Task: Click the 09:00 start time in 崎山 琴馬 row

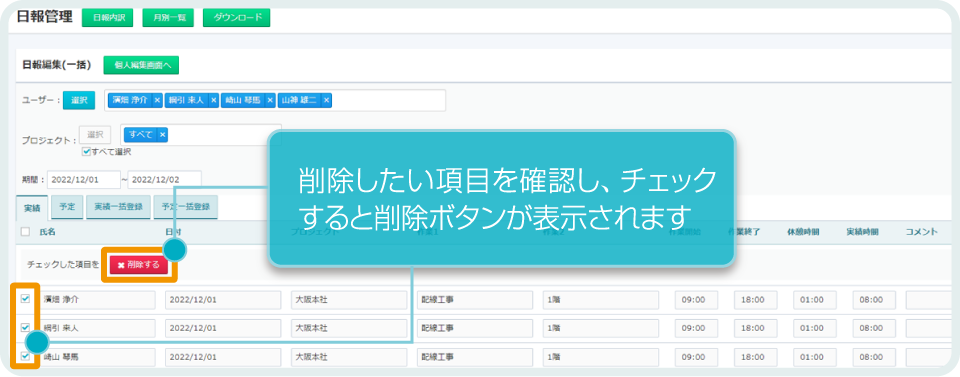Action: tap(697, 356)
